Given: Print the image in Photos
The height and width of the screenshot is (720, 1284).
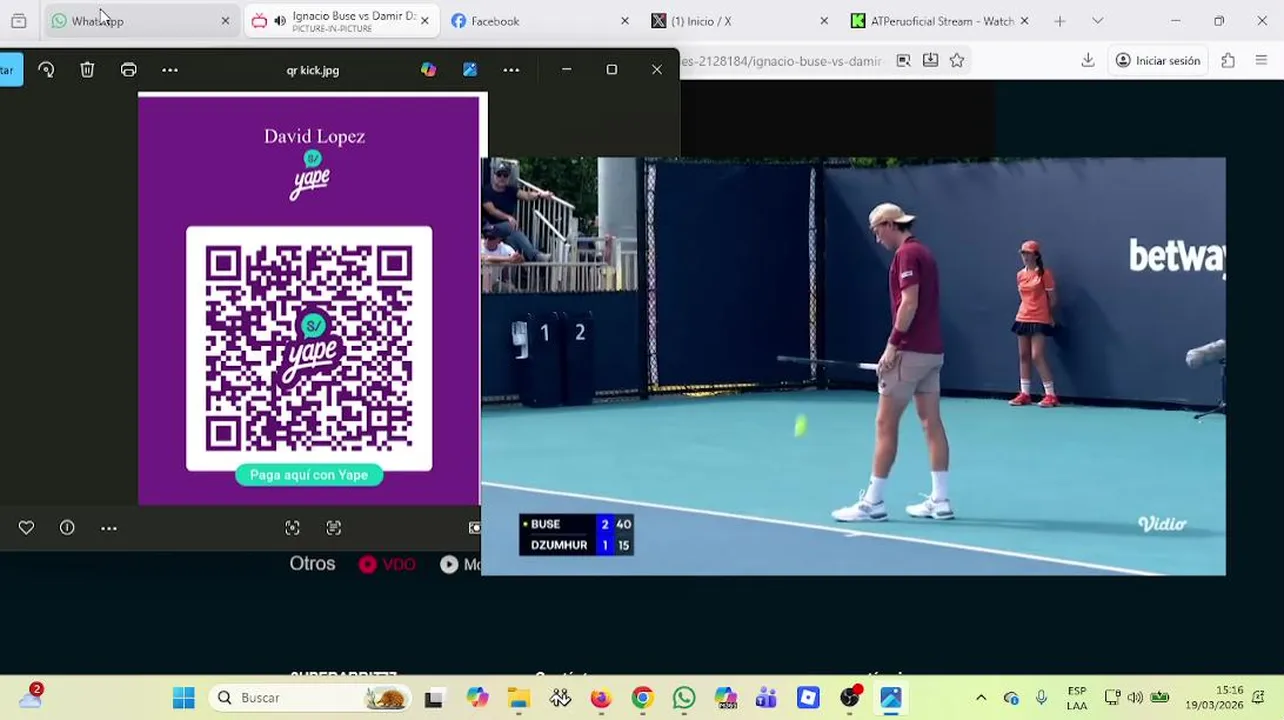Looking at the screenshot, I should coord(129,70).
